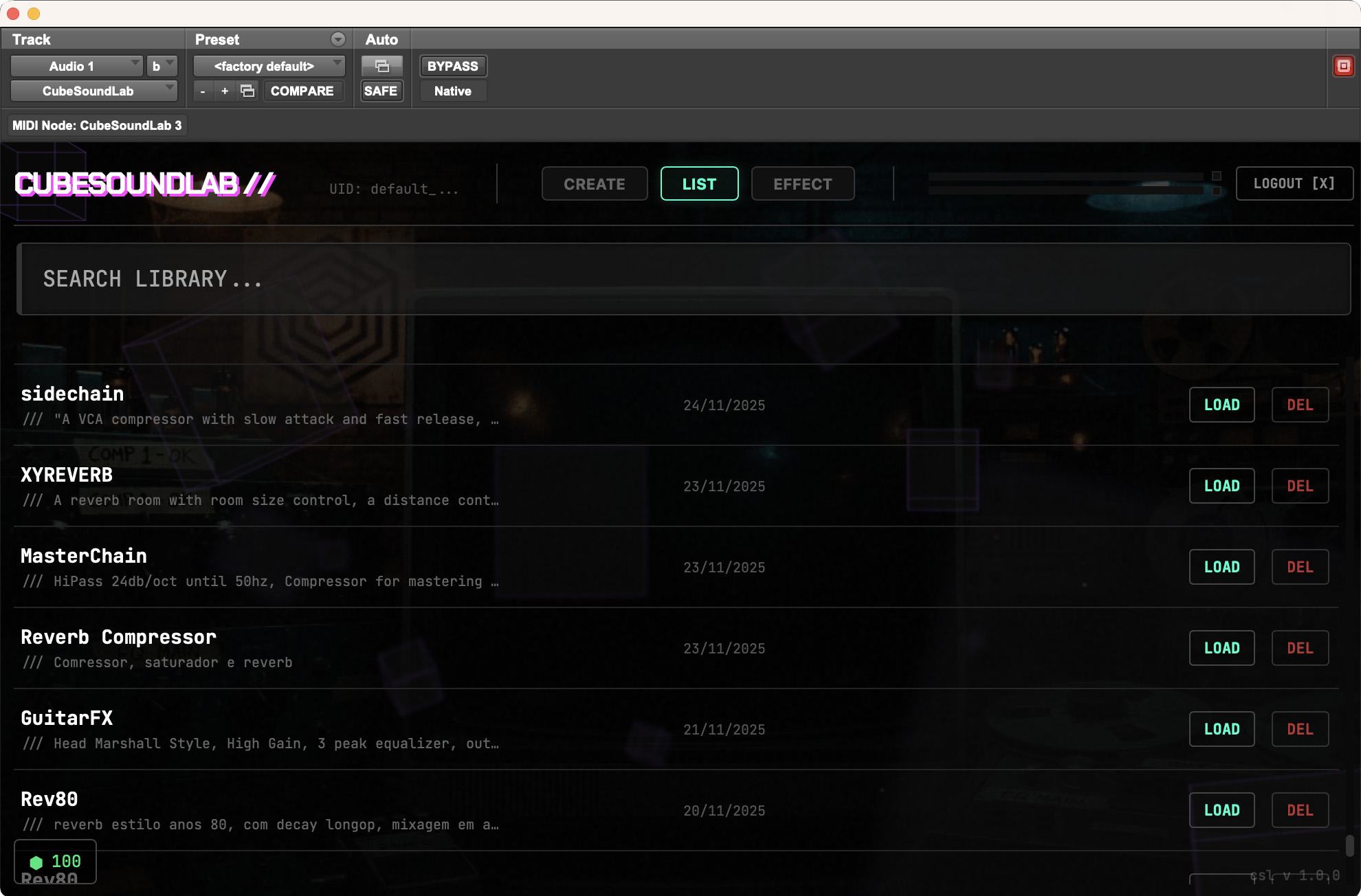Viewport: 1361px width, 896px height.
Task: Delete the GuitarFX entry
Action: pos(1299,729)
